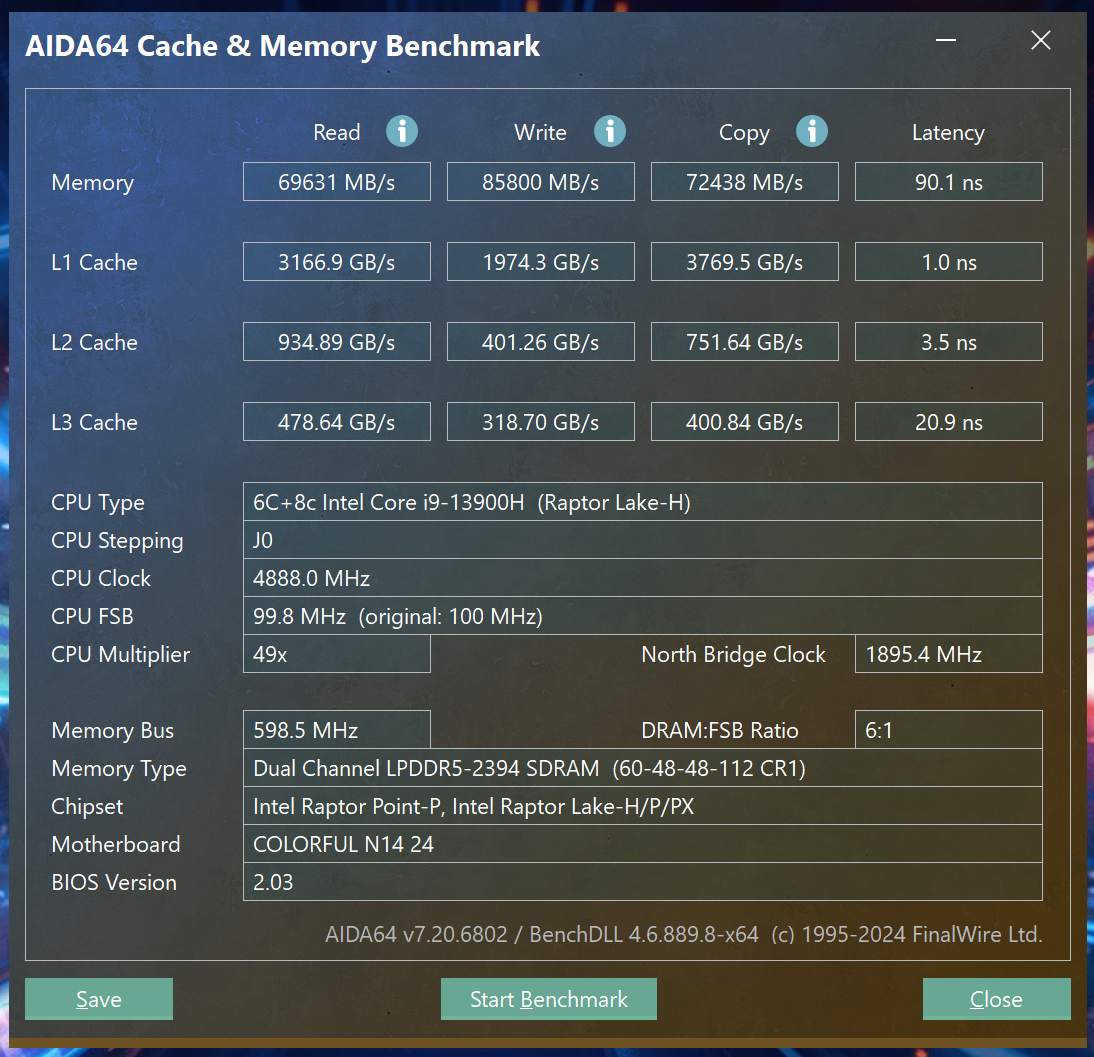Click the DRAM:FSB Ratio value 6:1
This screenshot has width=1094, height=1057.
click(949, 730)
